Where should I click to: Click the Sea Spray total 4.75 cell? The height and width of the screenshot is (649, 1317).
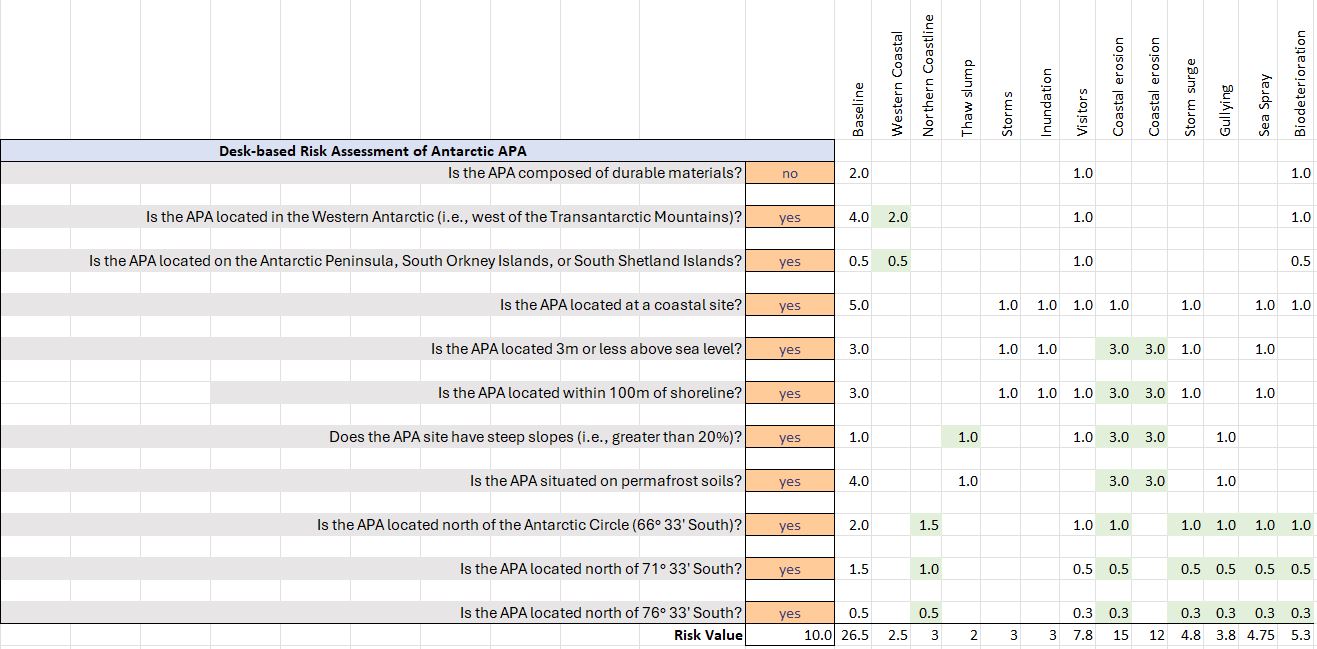(x=1265, y=635)
